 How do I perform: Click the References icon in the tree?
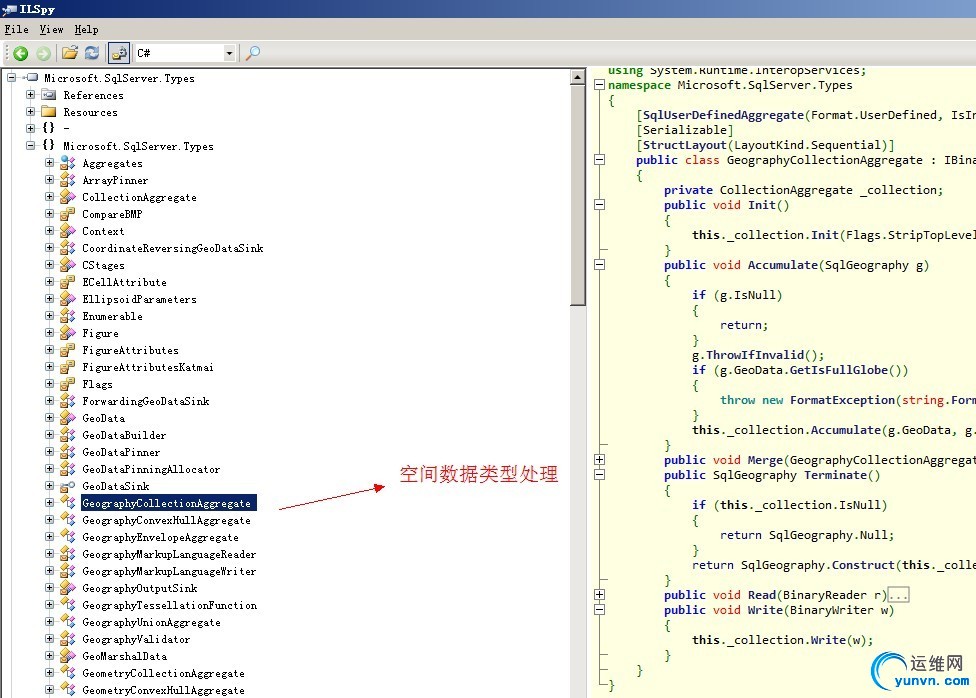click(x=49, y=95)
